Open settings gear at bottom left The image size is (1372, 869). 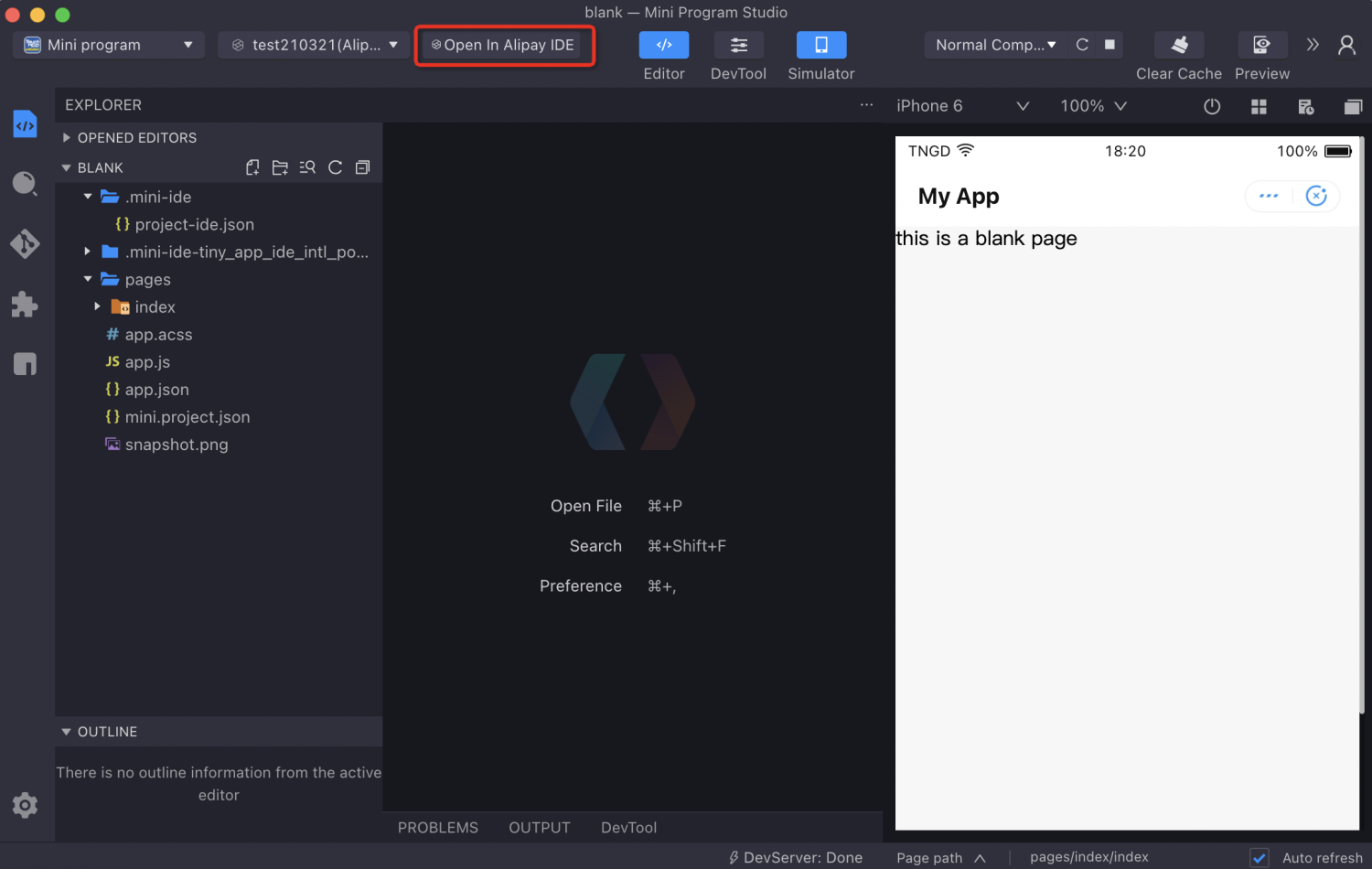click(25, 805)
